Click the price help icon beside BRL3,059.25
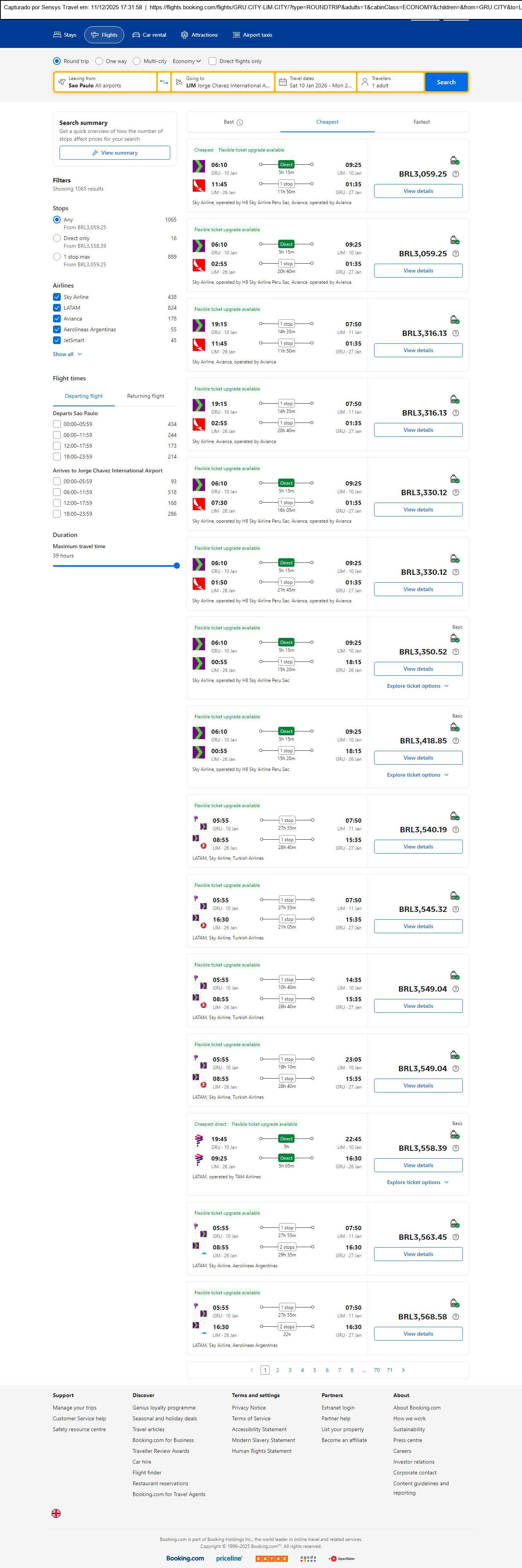The height and width of the screenshot is (1568, 522). [455, 174]
